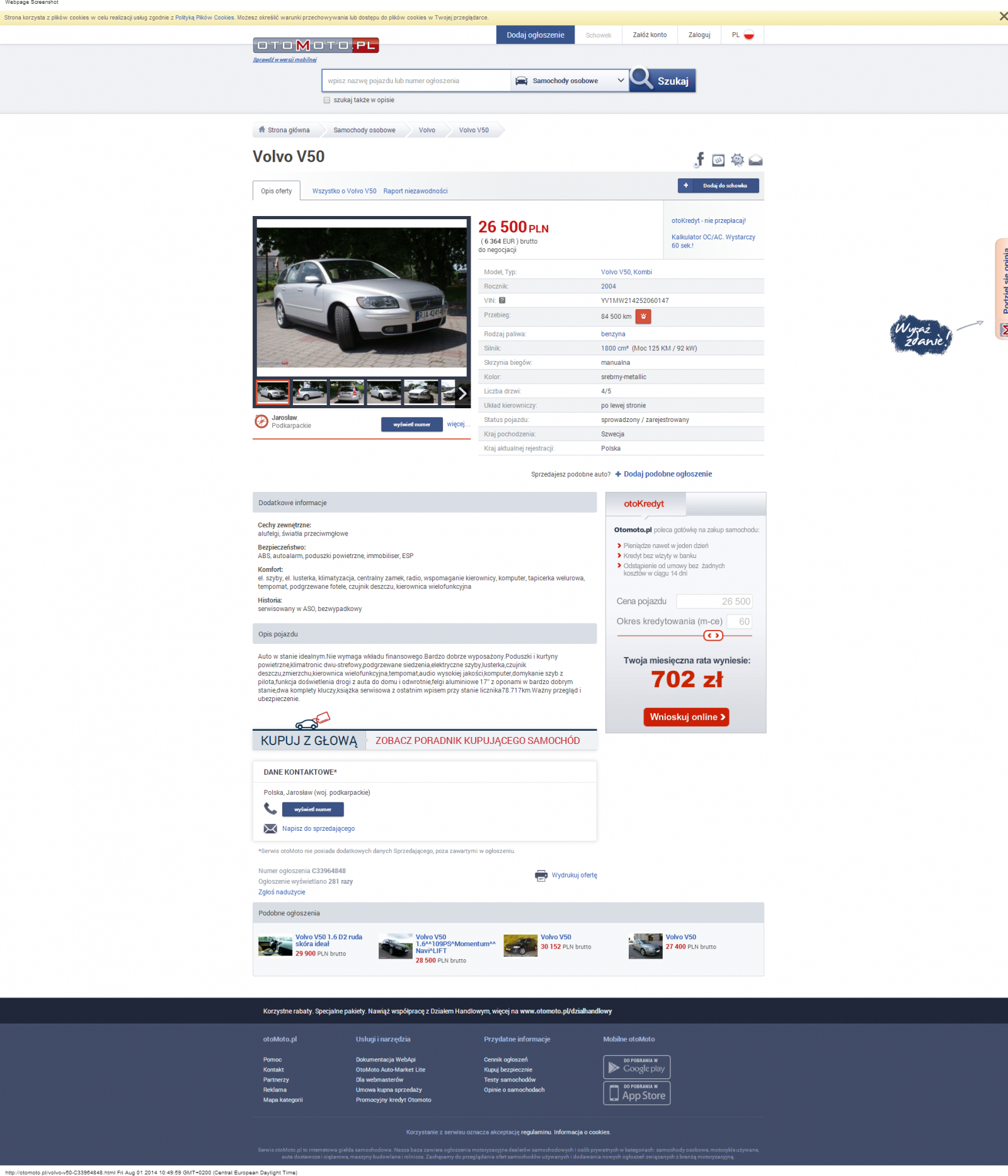
Task: Open 'Dokumentacja WebApi' footer link
Action: (x=386, y=1060)
